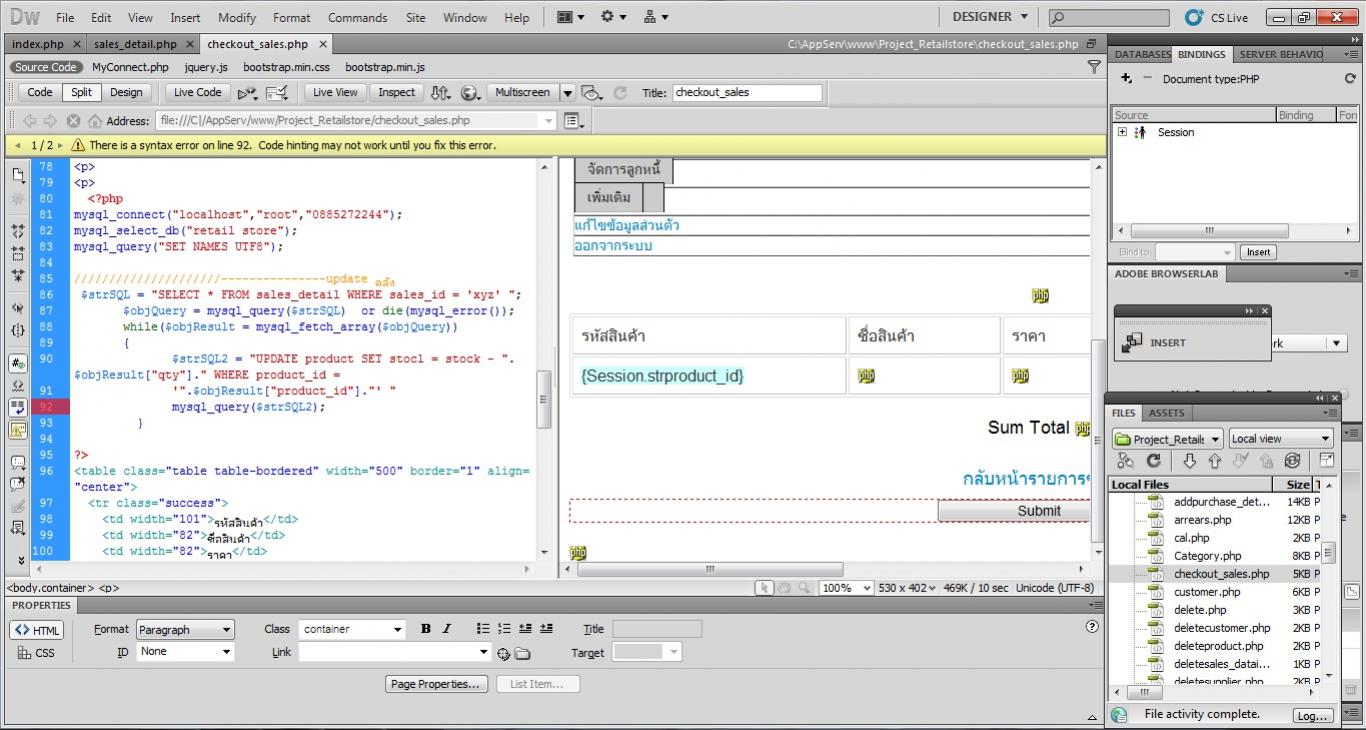1366x730 pixels.
Task: Click the Filter related files funnel icon
Action: (x=1094, y=67)
